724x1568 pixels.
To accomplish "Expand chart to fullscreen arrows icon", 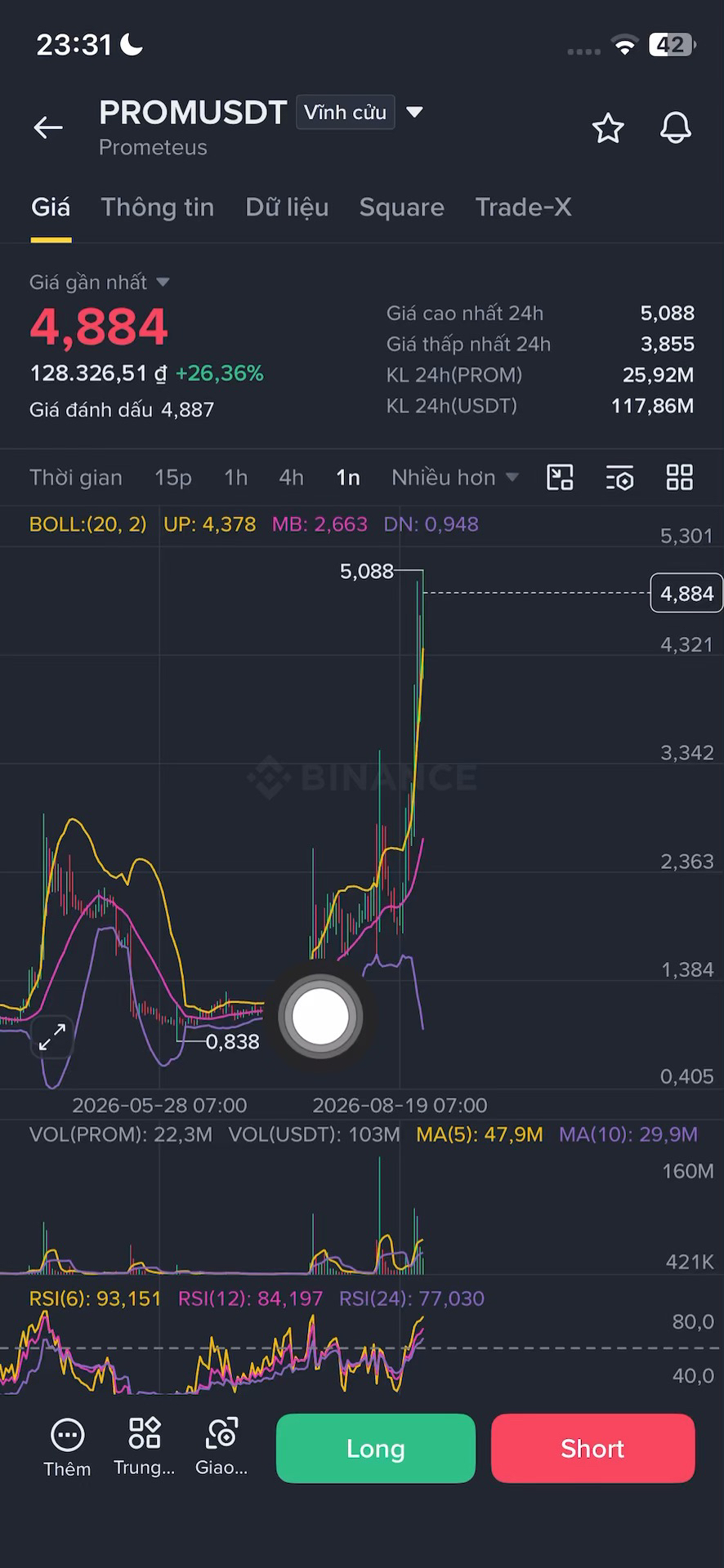I will pyautogui.click(x=52, y=1036).
